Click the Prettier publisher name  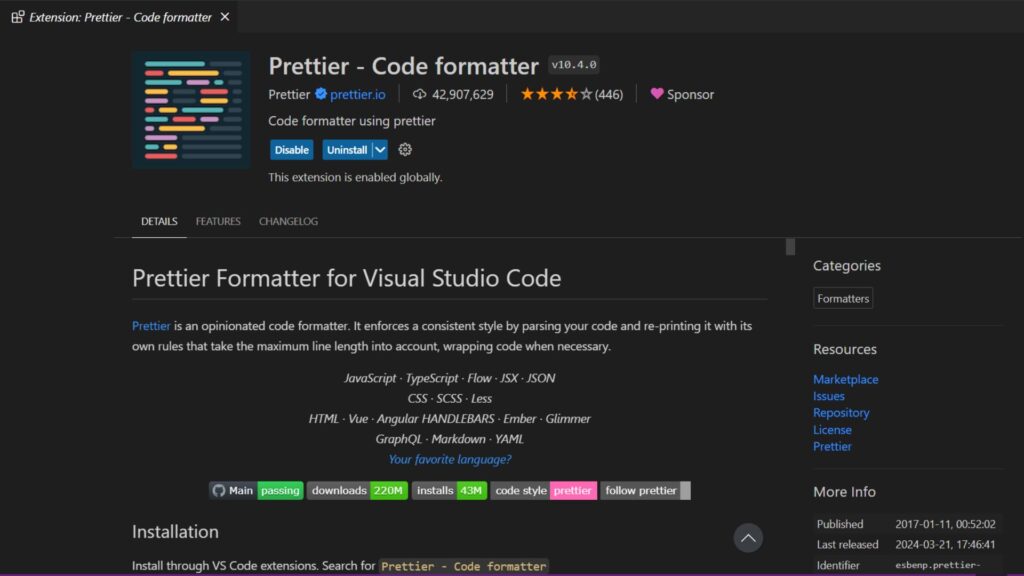[x=289, y=94]
